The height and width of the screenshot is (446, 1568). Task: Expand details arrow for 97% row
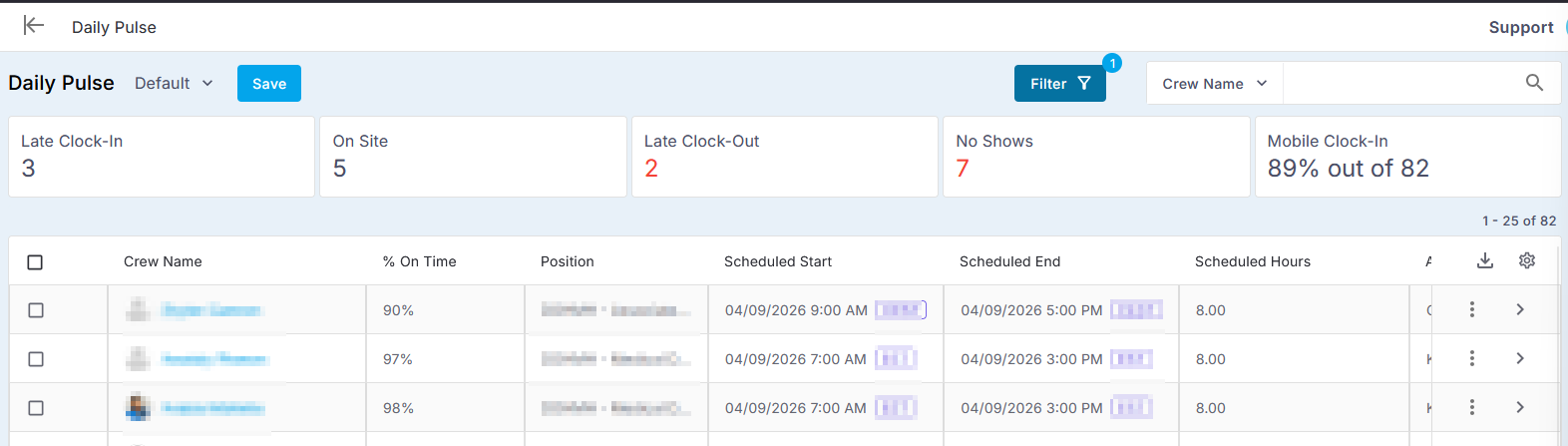coord(1520,358)
